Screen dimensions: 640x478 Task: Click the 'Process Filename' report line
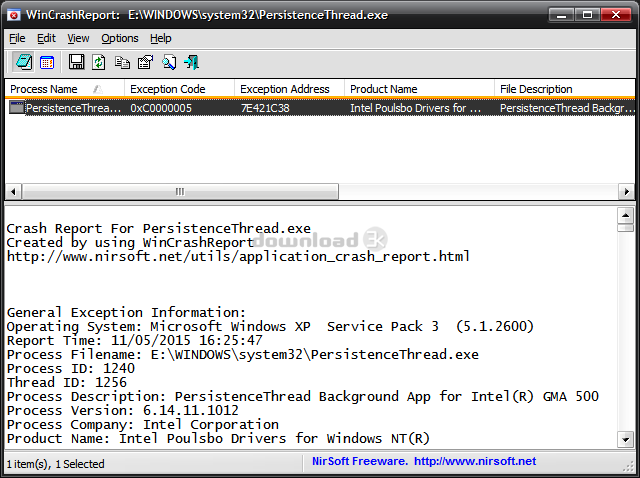[x=243, y=354]
